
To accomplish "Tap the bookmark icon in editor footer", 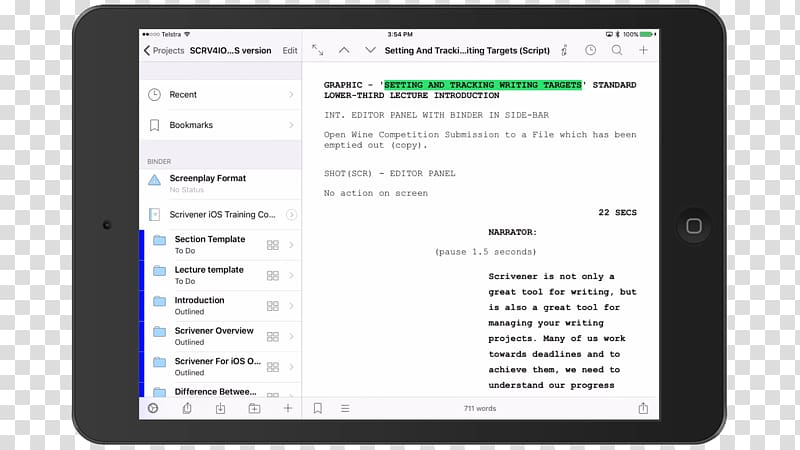I will pos(318,408).
